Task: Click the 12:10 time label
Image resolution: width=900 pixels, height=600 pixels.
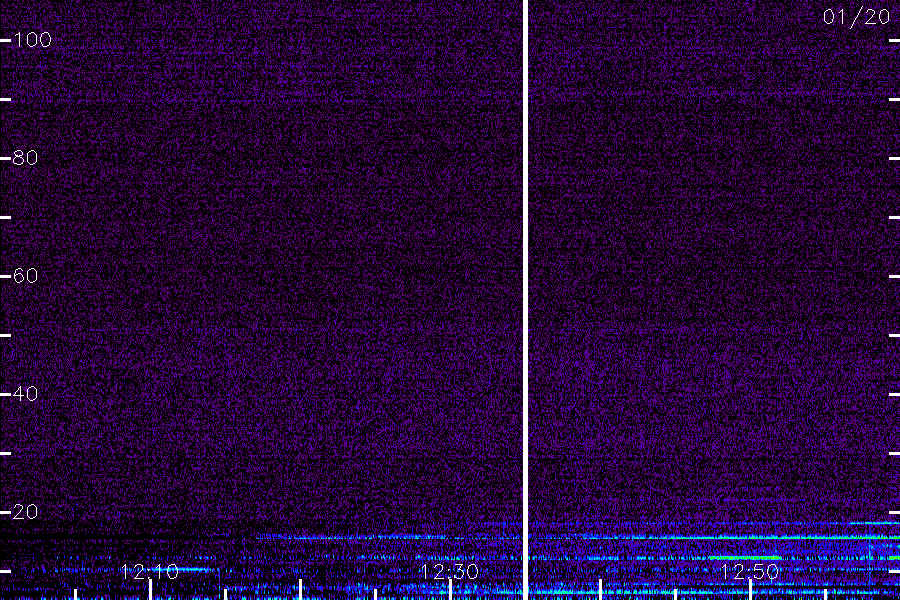Action: [150, 572]
